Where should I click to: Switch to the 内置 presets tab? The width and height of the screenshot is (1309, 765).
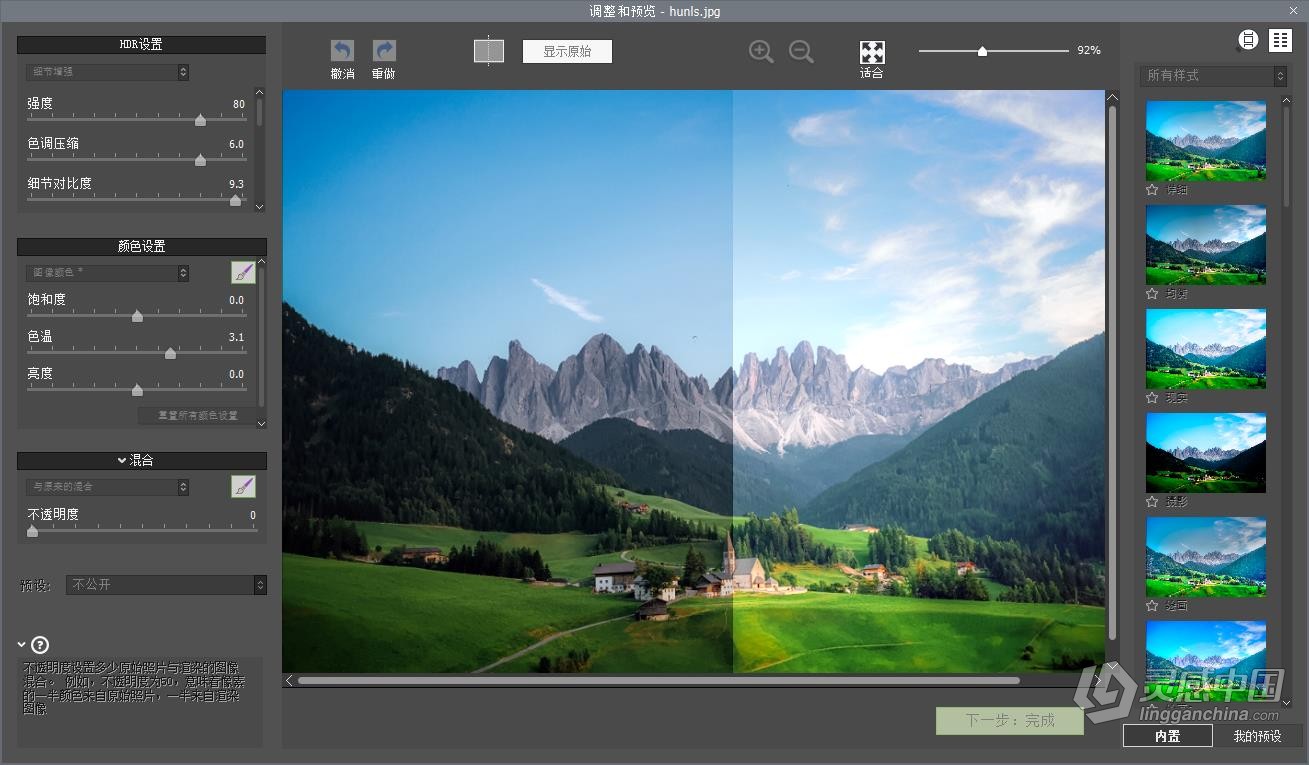tap(1167, 736)
